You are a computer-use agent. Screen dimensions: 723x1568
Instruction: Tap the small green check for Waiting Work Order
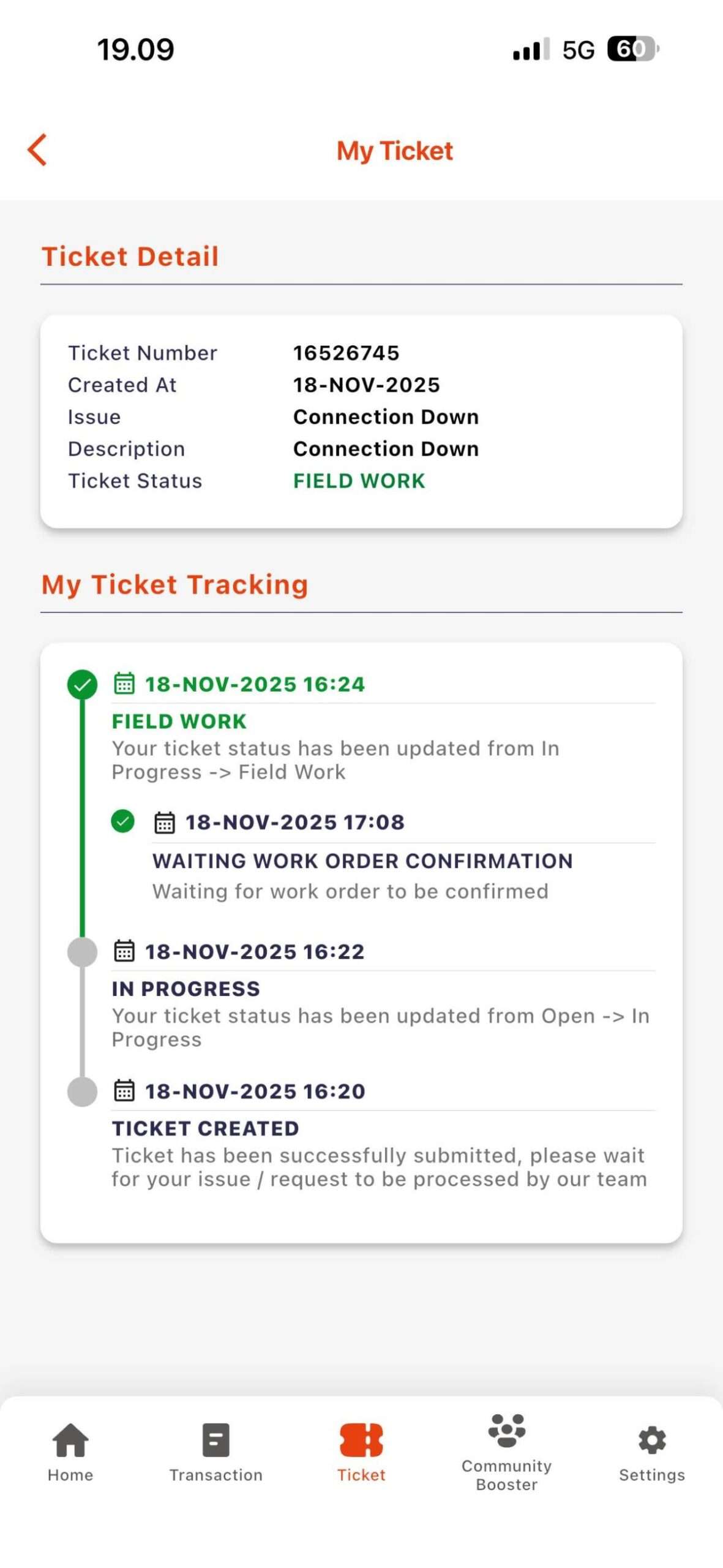click(x=122, y=821)
